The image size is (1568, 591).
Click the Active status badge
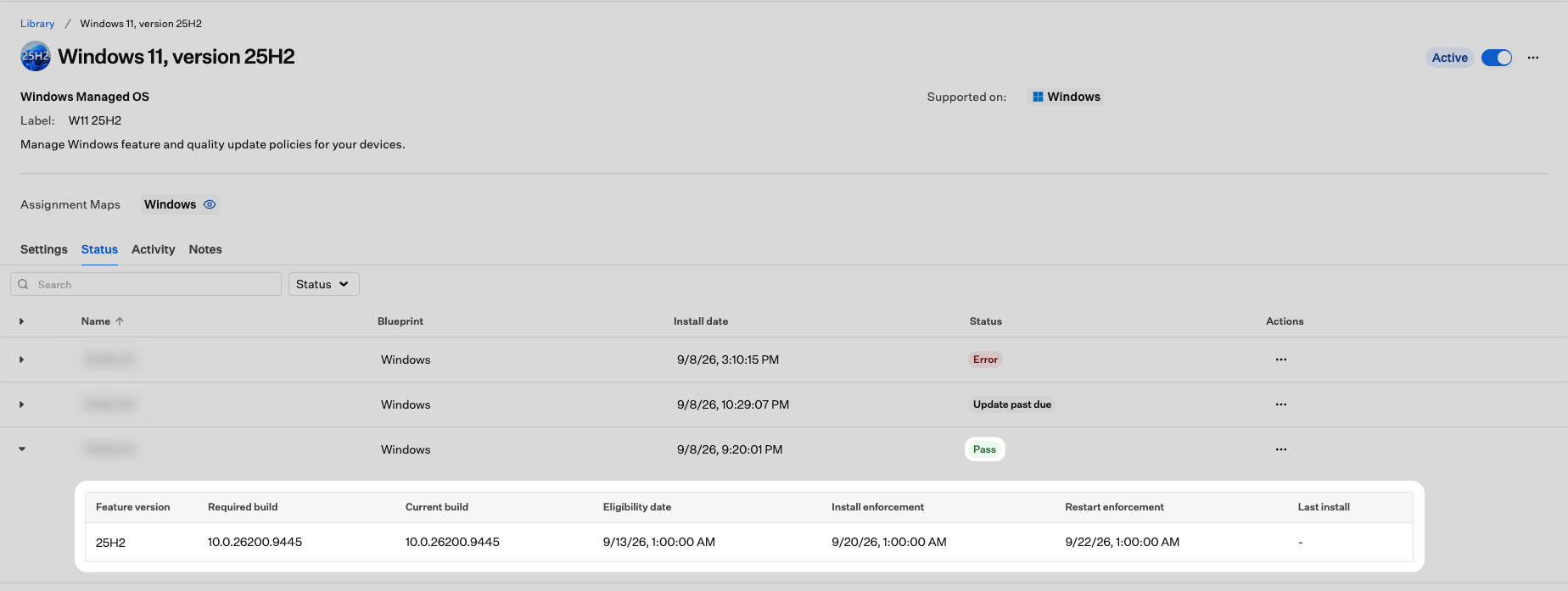[x=1449, y=58]
